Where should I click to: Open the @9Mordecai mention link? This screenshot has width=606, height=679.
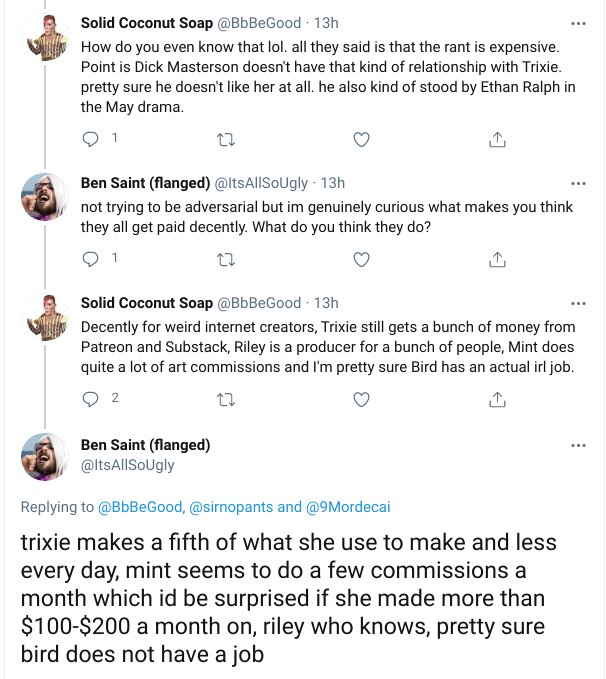(x=348, y=507)
